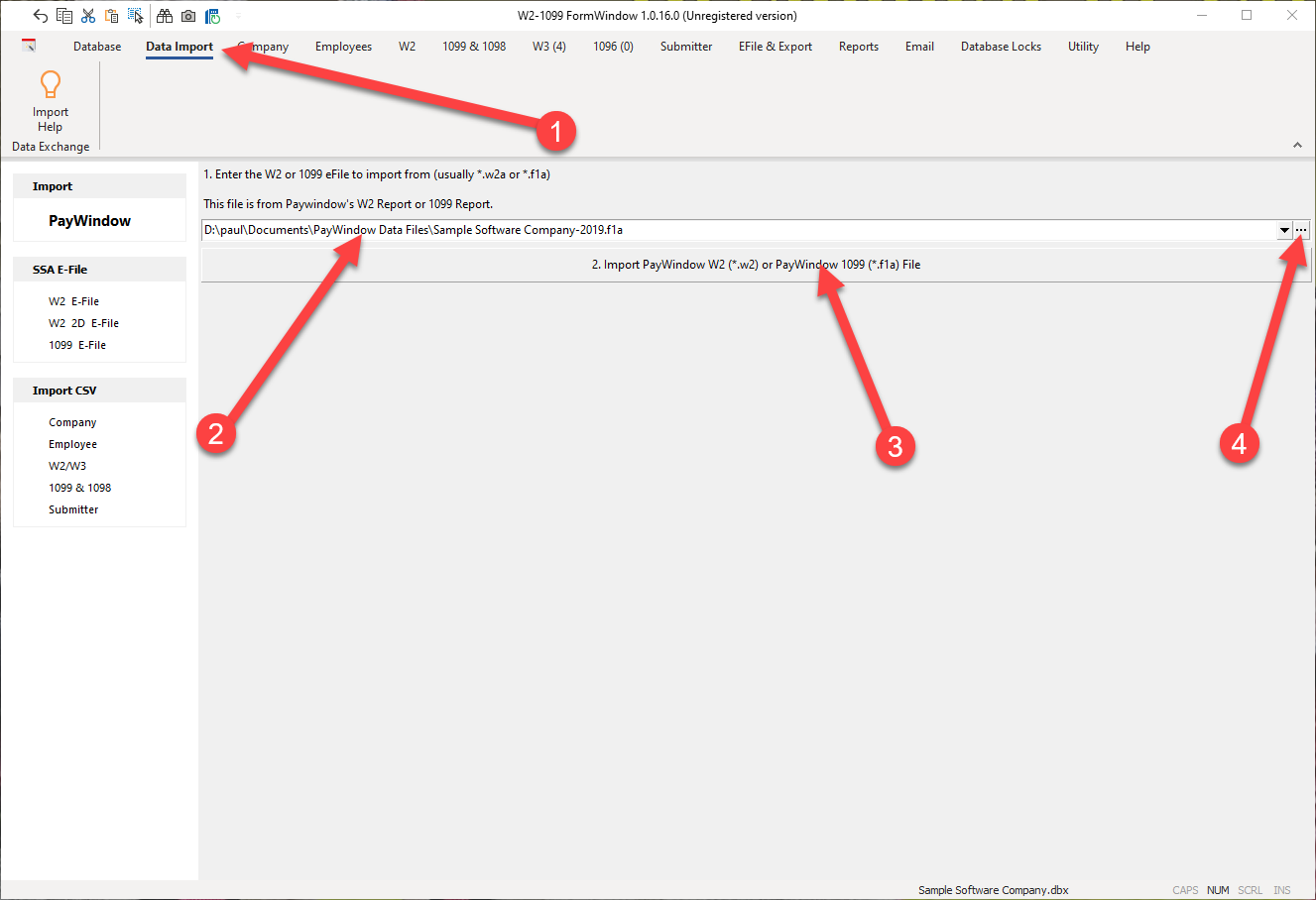Click the Import PayWindow W2 or 1099 File button
The height and width of the screenshot is (900, 1316).
(x=756, y=265)
